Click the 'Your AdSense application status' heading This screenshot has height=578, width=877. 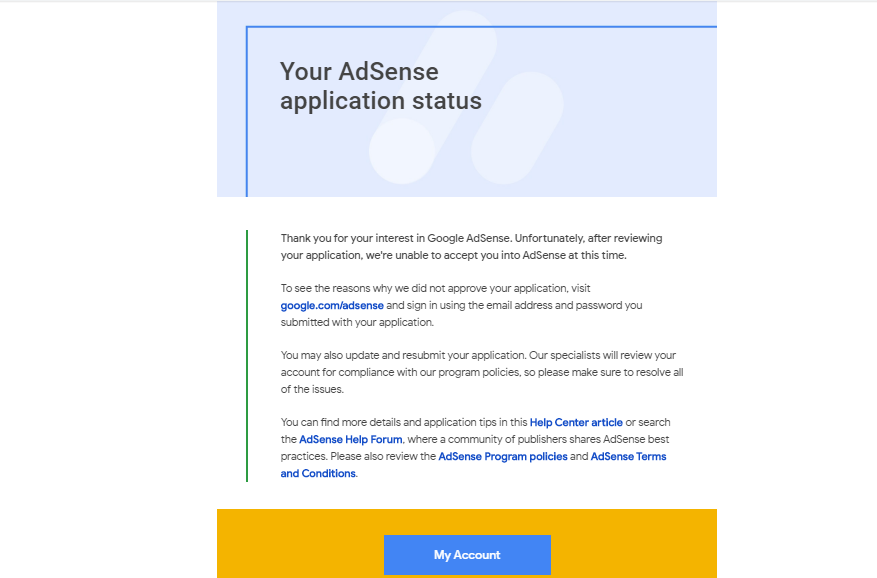[x=380, y=86]
